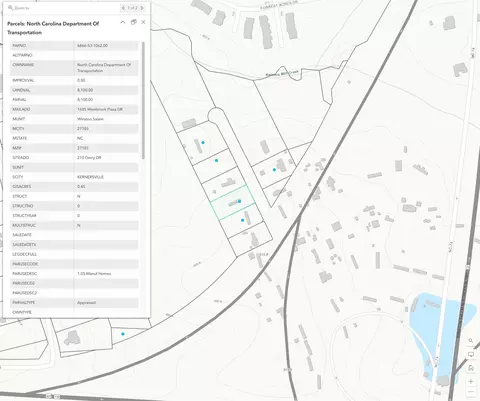Open the map search tool

(x=471, y=341)
